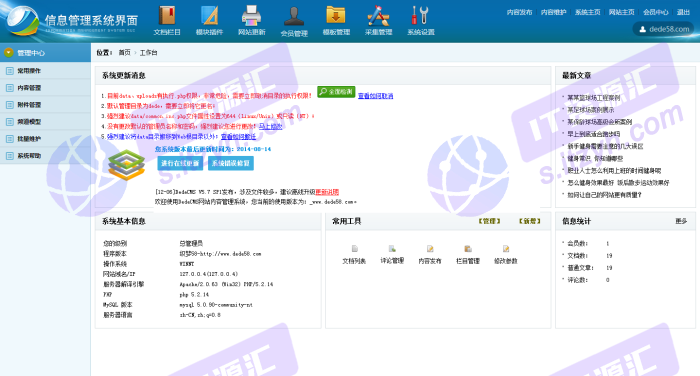This screenshot has height=376, width=700.
Task: Click the 内容发布 tool icon
Action: click(430, 249)
